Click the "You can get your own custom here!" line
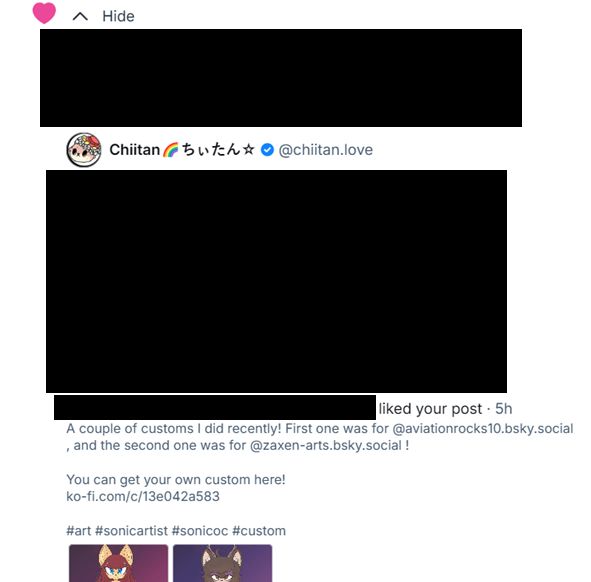The width and height of the screenshot is (591, 582). pyautogui.click(x=176, y=480)
